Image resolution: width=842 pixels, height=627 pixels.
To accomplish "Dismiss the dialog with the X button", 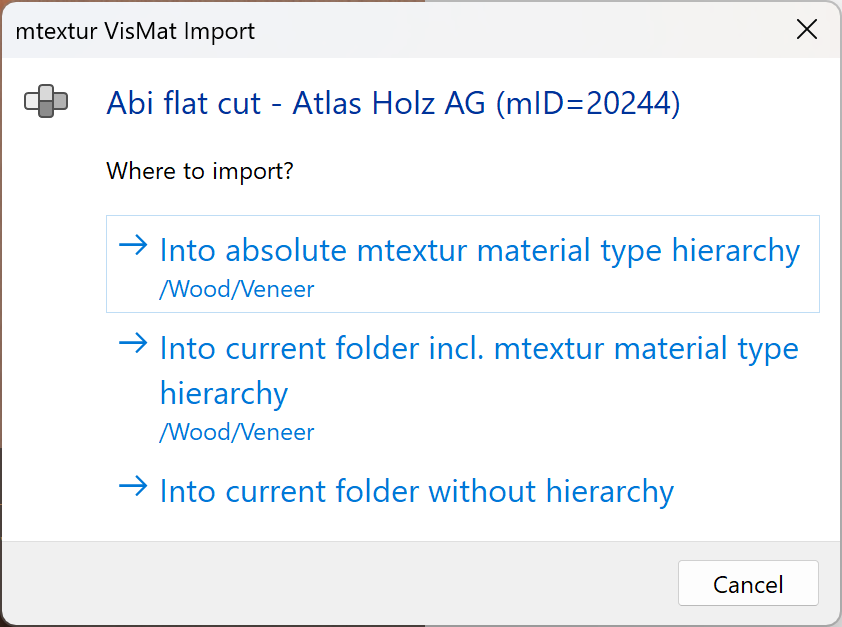I will pyautogui.click(x=806, y=29).
